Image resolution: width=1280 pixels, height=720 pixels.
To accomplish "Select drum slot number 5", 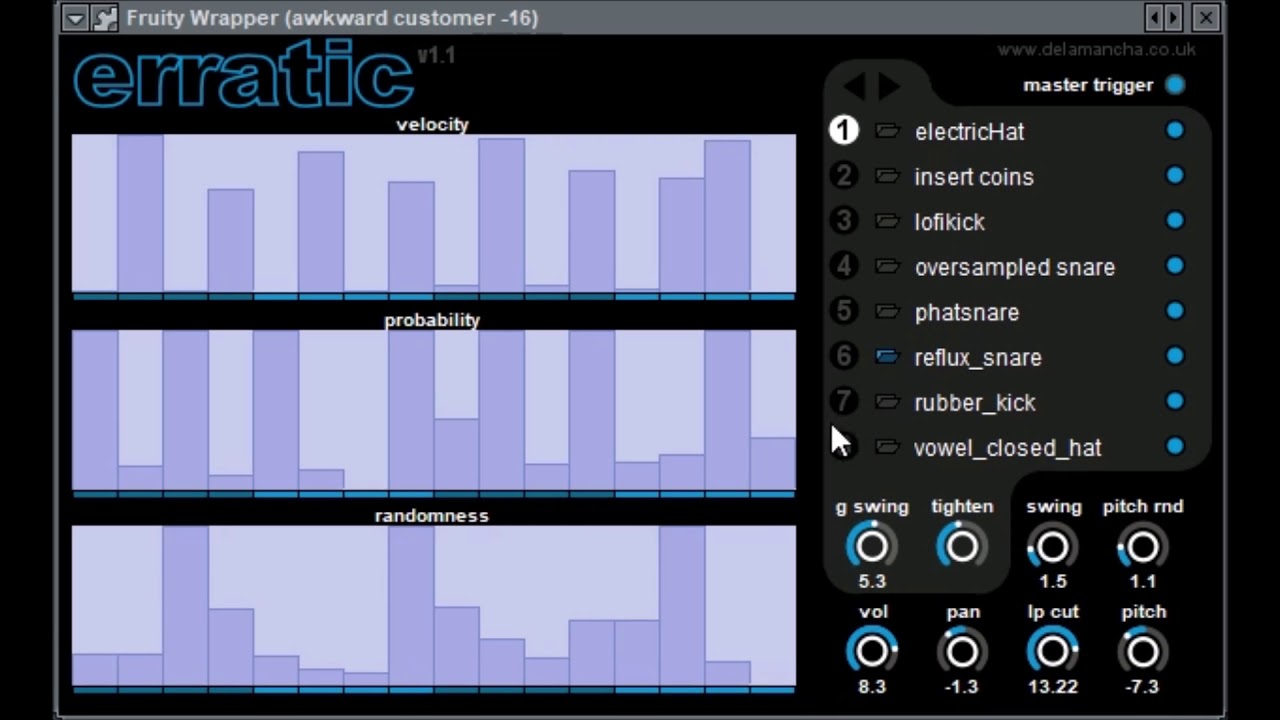I will coord(844,311).
